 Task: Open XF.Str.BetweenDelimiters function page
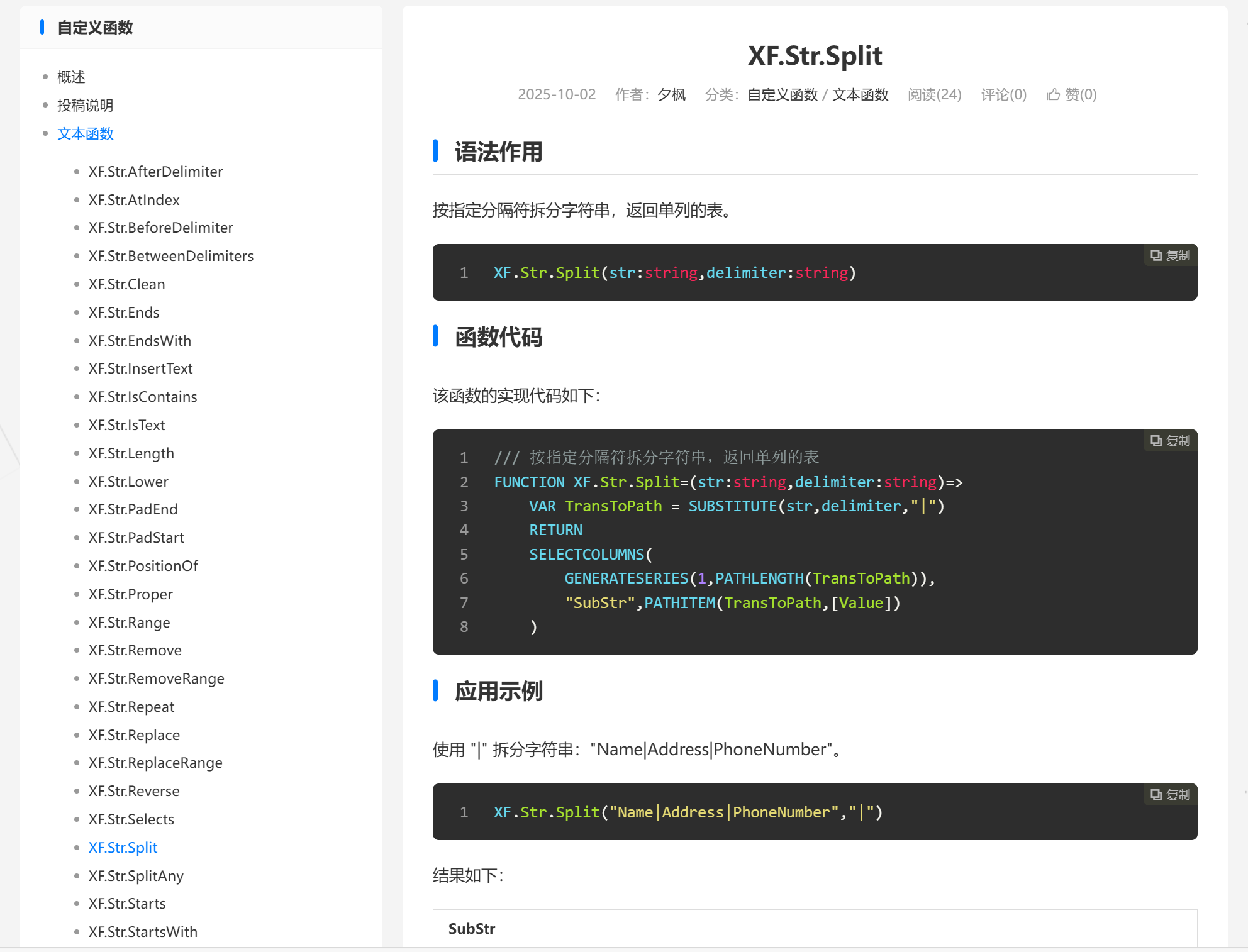tap(171, 256)
